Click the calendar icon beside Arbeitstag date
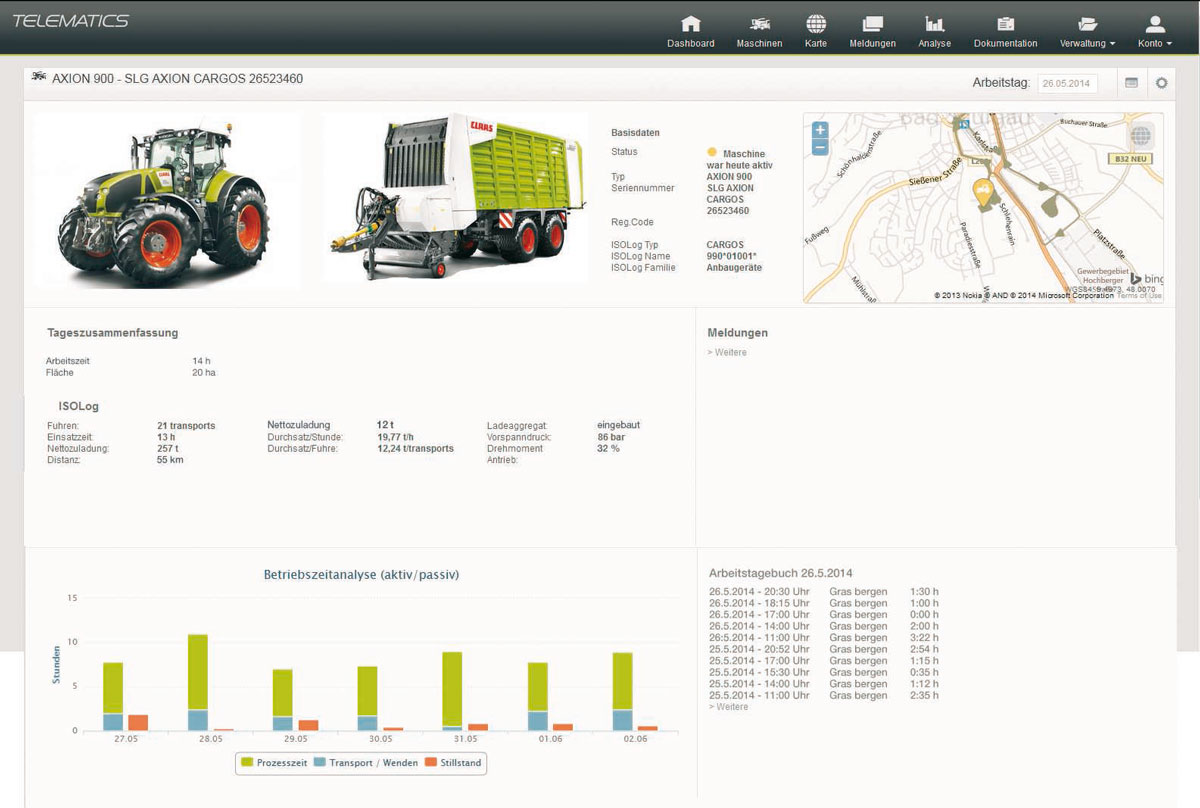 (x=1131, y=83)
